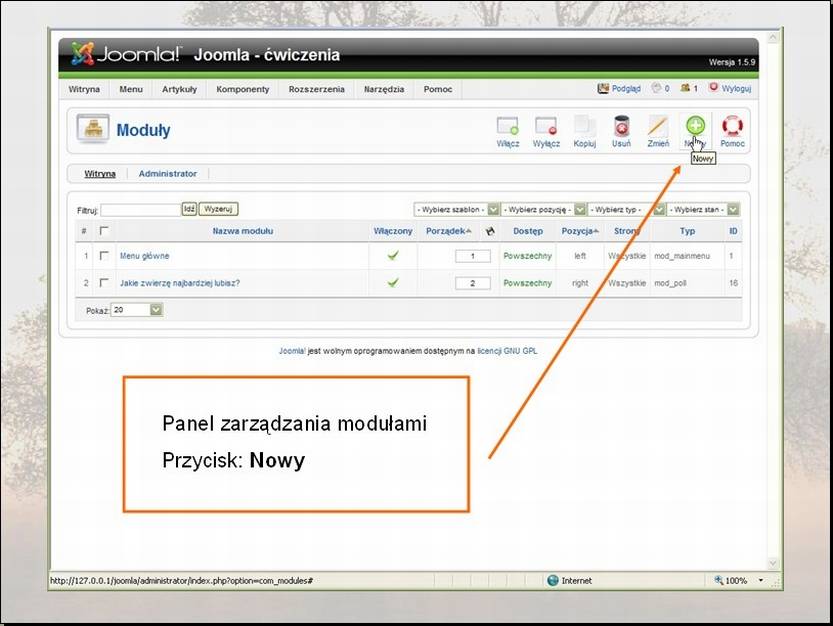Open Jakie zwierzę najbardziej lubisz? link
The width and height of the screenshot is (833, 626).
coord(180,283)
